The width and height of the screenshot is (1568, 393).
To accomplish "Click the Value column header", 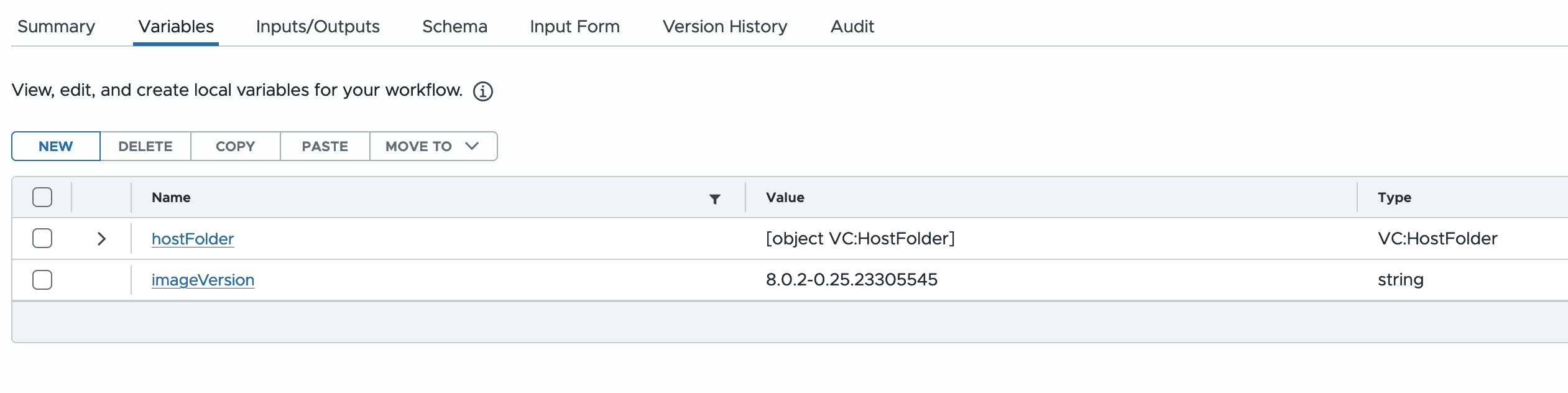I will [785, 197].
